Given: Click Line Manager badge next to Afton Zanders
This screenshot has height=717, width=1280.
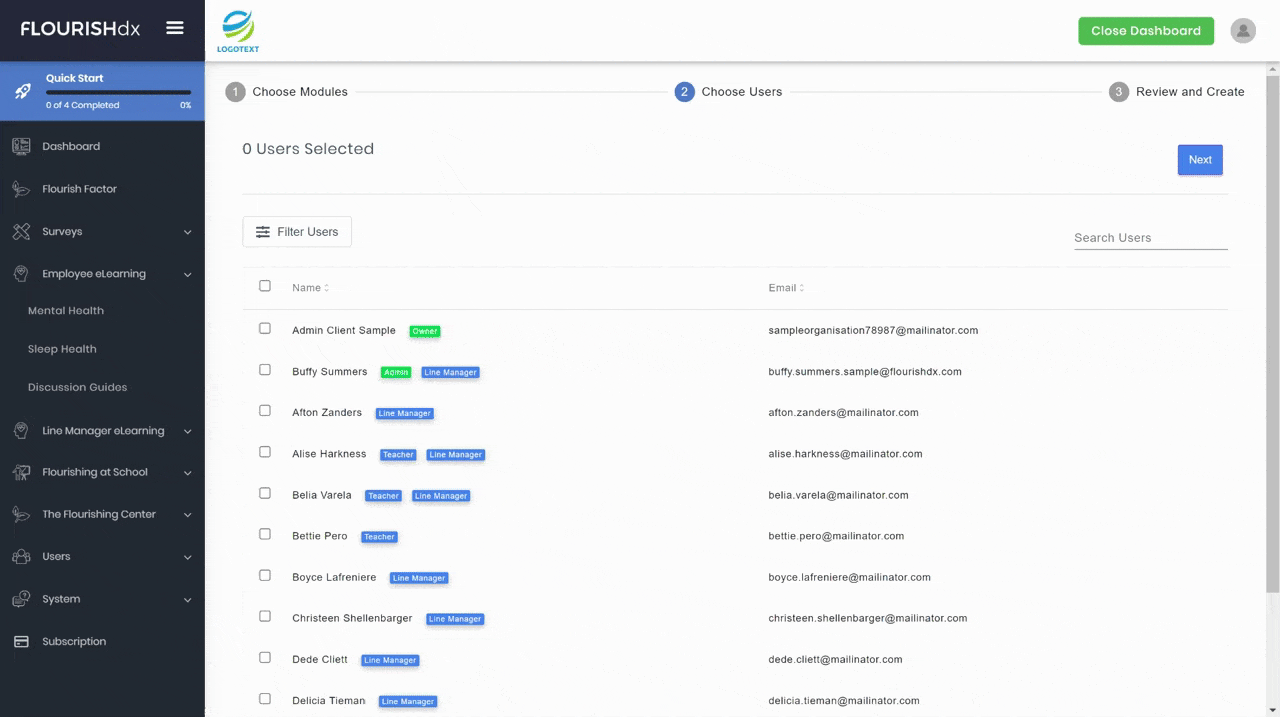Looking at the screenshot, I should tap(405, 413).
